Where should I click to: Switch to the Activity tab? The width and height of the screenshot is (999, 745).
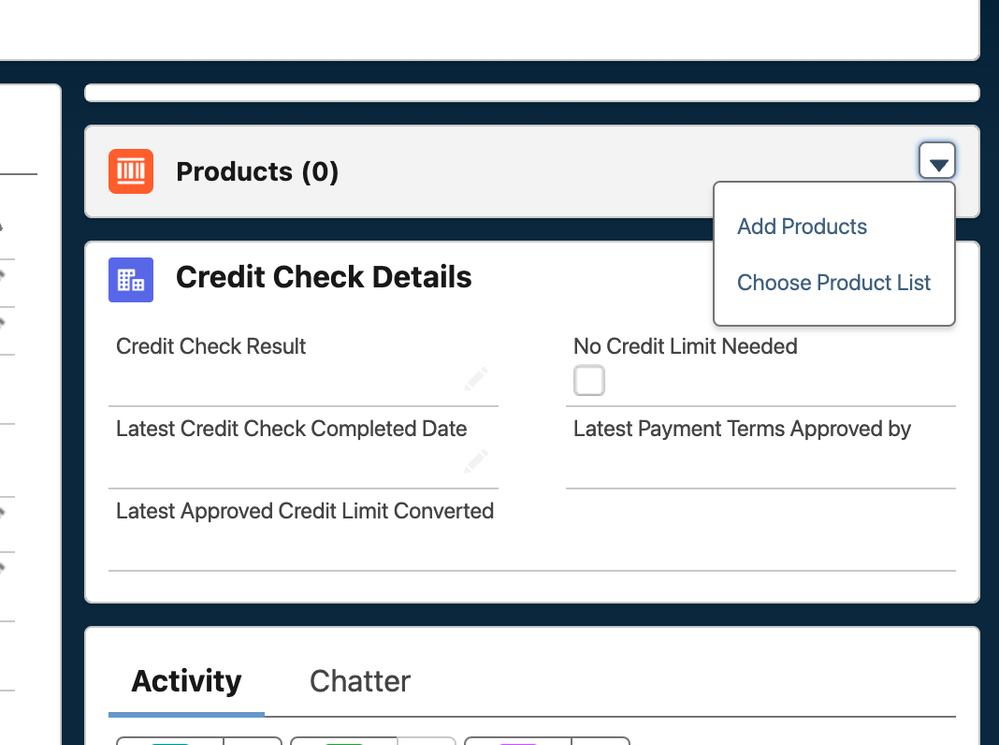(187, 681)
